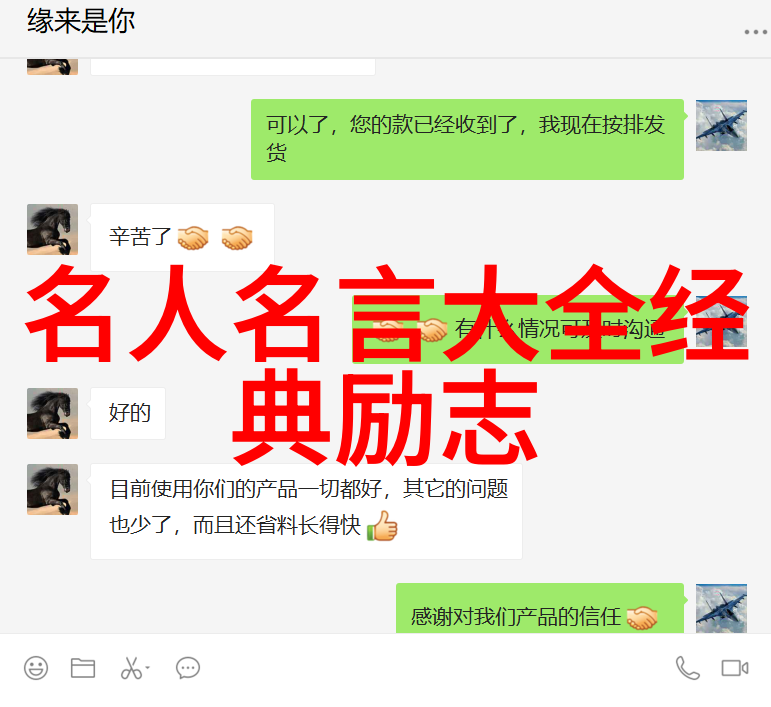Click horse avatar beside 辛苦了 message

(52, 230)
